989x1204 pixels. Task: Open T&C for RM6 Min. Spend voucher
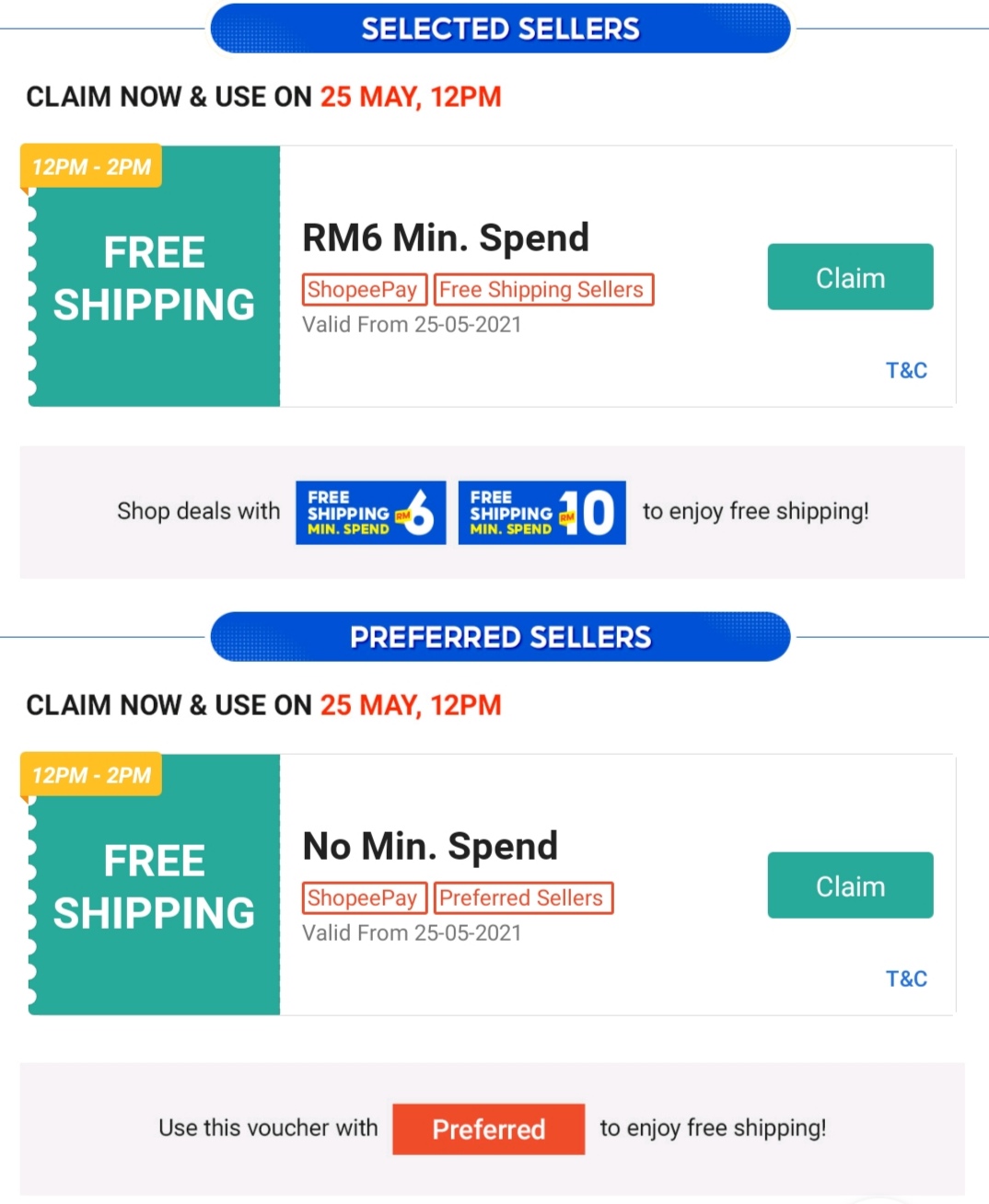point(906,370)
